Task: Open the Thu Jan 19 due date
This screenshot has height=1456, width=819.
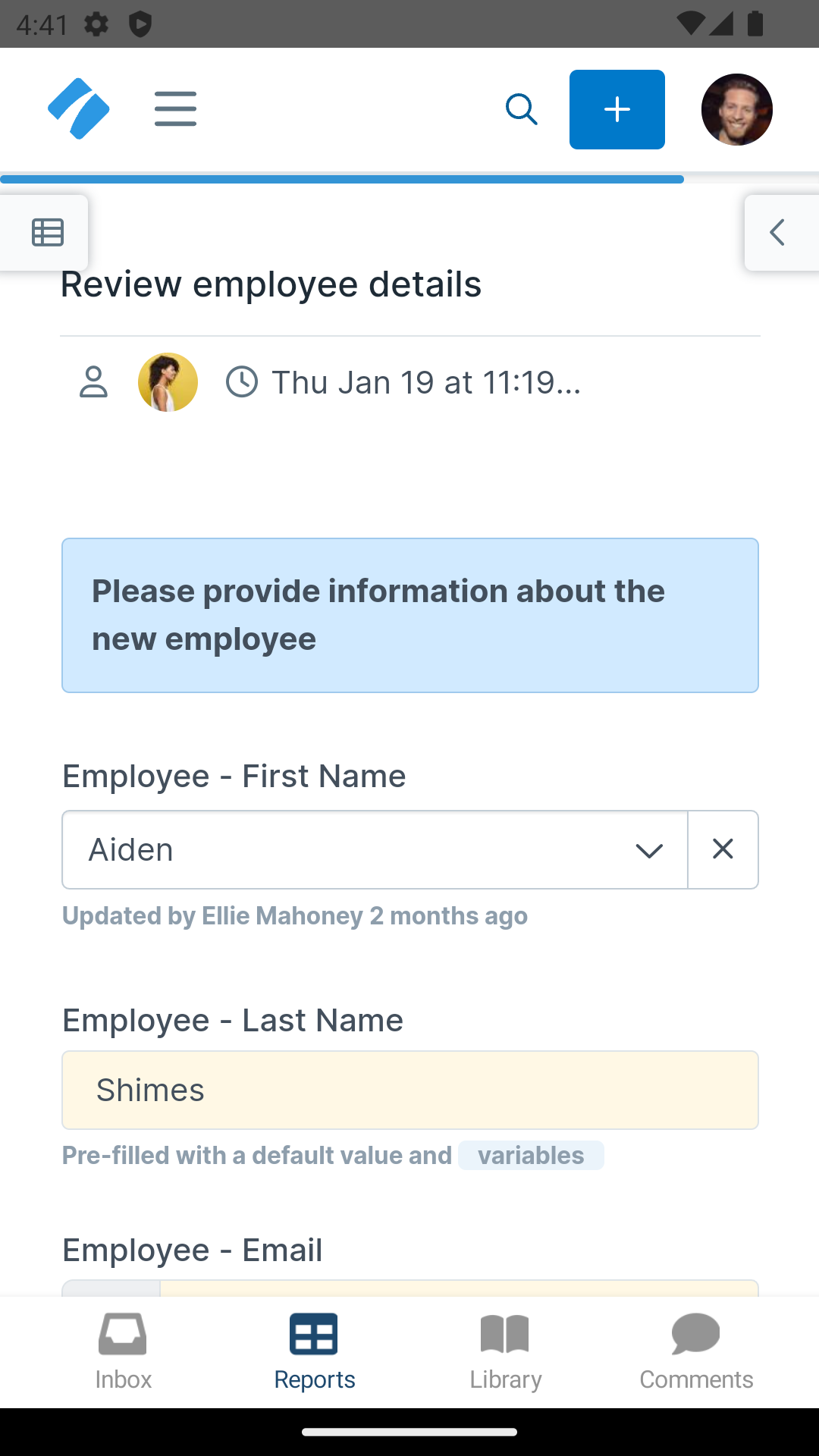Action: coord(425,382)
